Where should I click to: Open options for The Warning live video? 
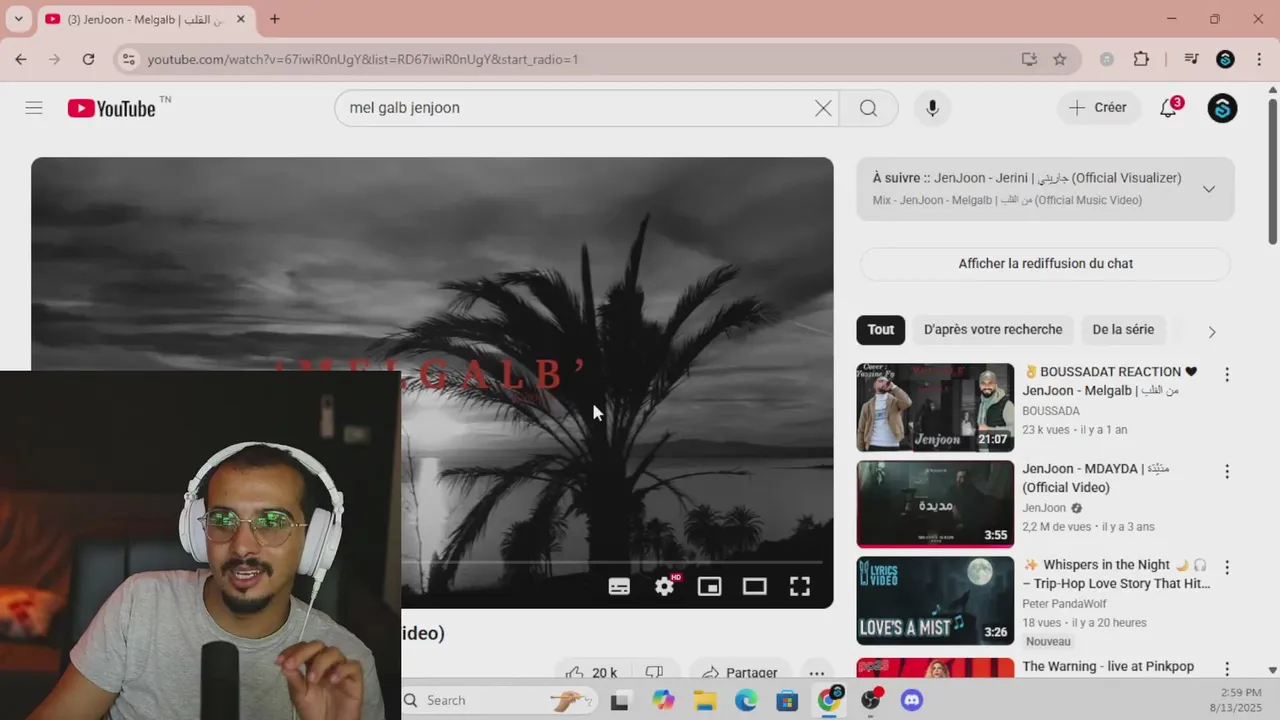pyautogui.click(x=1227, y=668)
